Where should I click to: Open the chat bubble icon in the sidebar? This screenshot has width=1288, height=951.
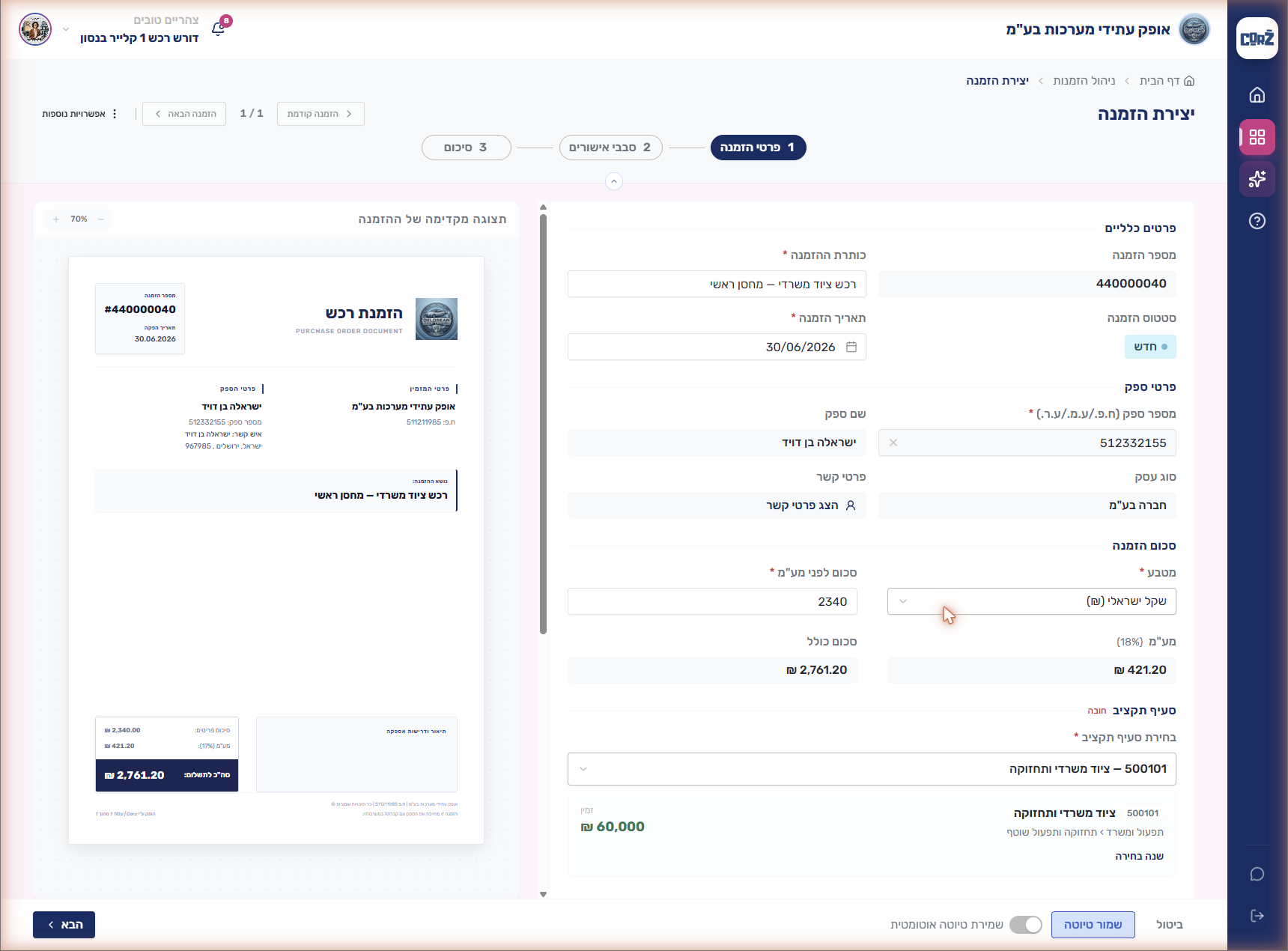tap(1257, 874)
